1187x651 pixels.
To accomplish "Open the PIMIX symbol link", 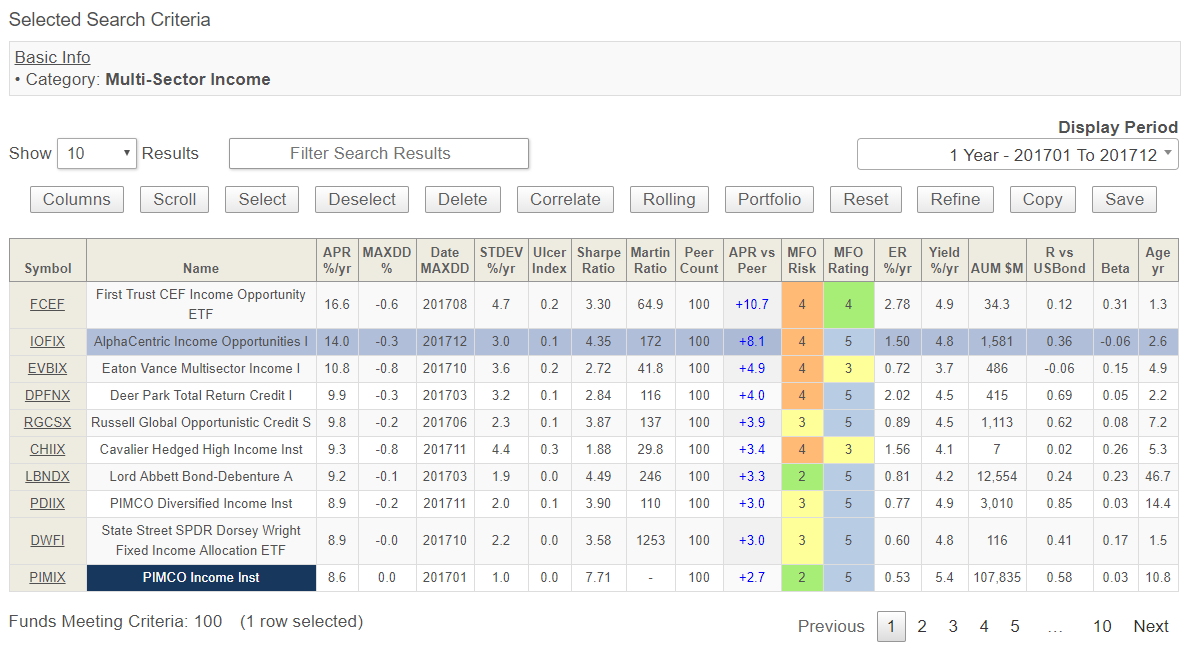I will [48, 577].
